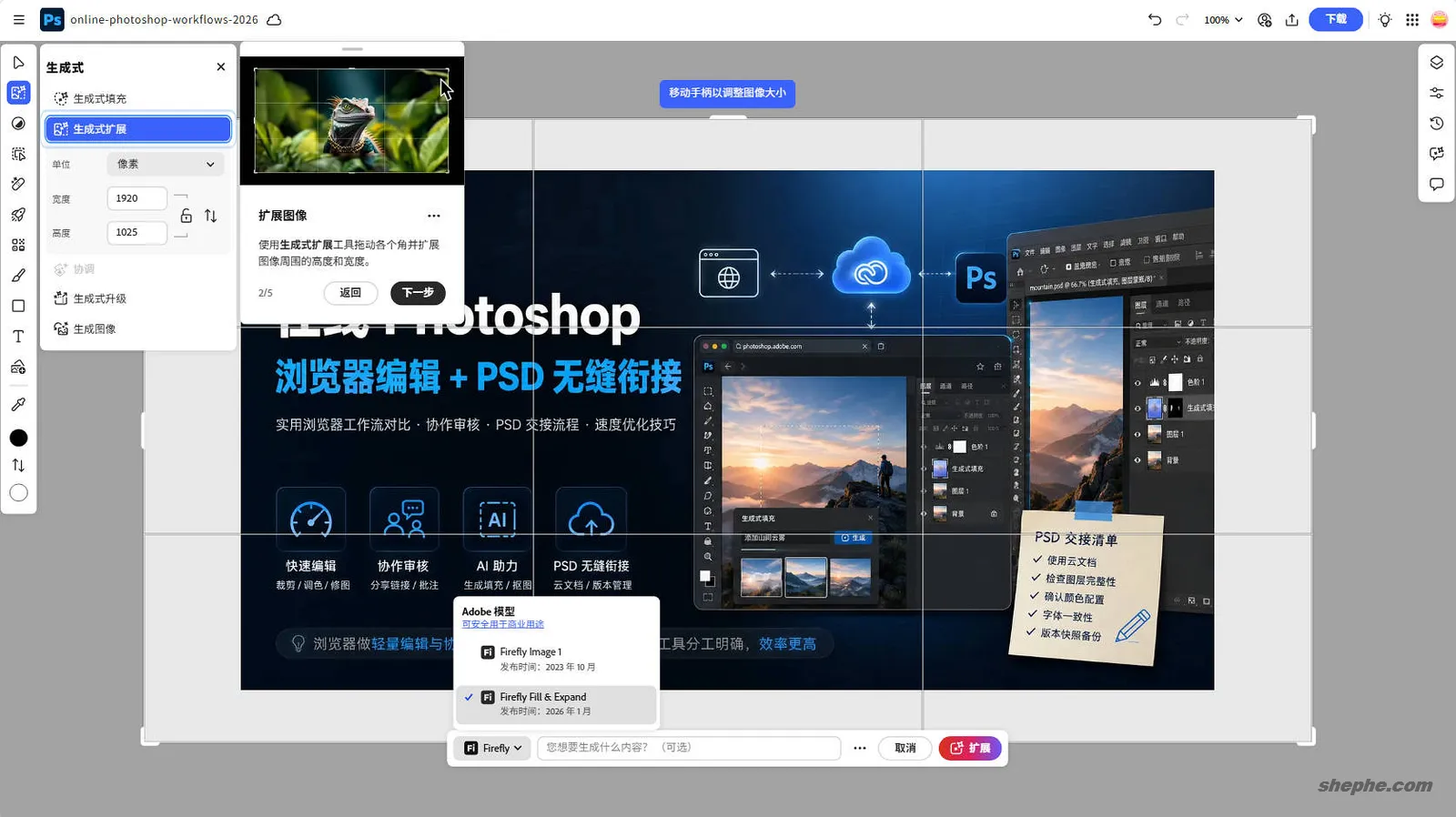Select the Brush tool

pyautogui.click(x=18, y=276)
